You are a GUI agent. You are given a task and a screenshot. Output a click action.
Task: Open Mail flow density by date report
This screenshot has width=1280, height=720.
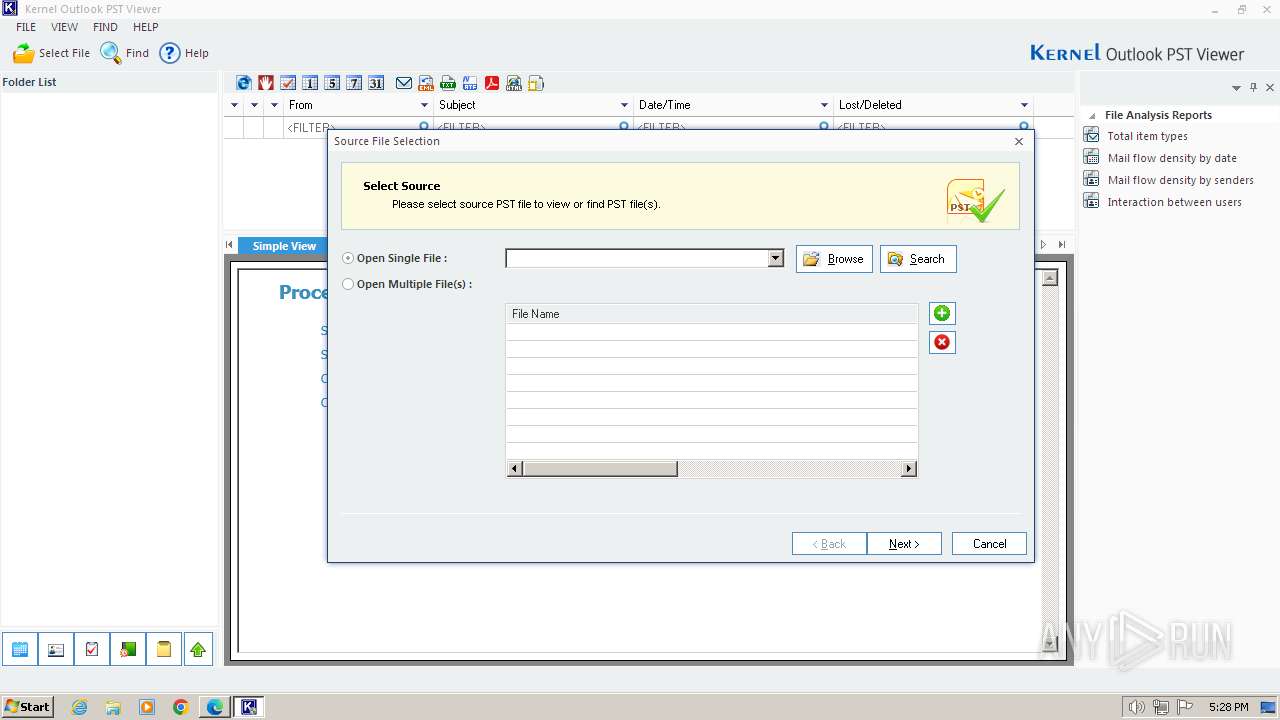(x=1172, y=158)
